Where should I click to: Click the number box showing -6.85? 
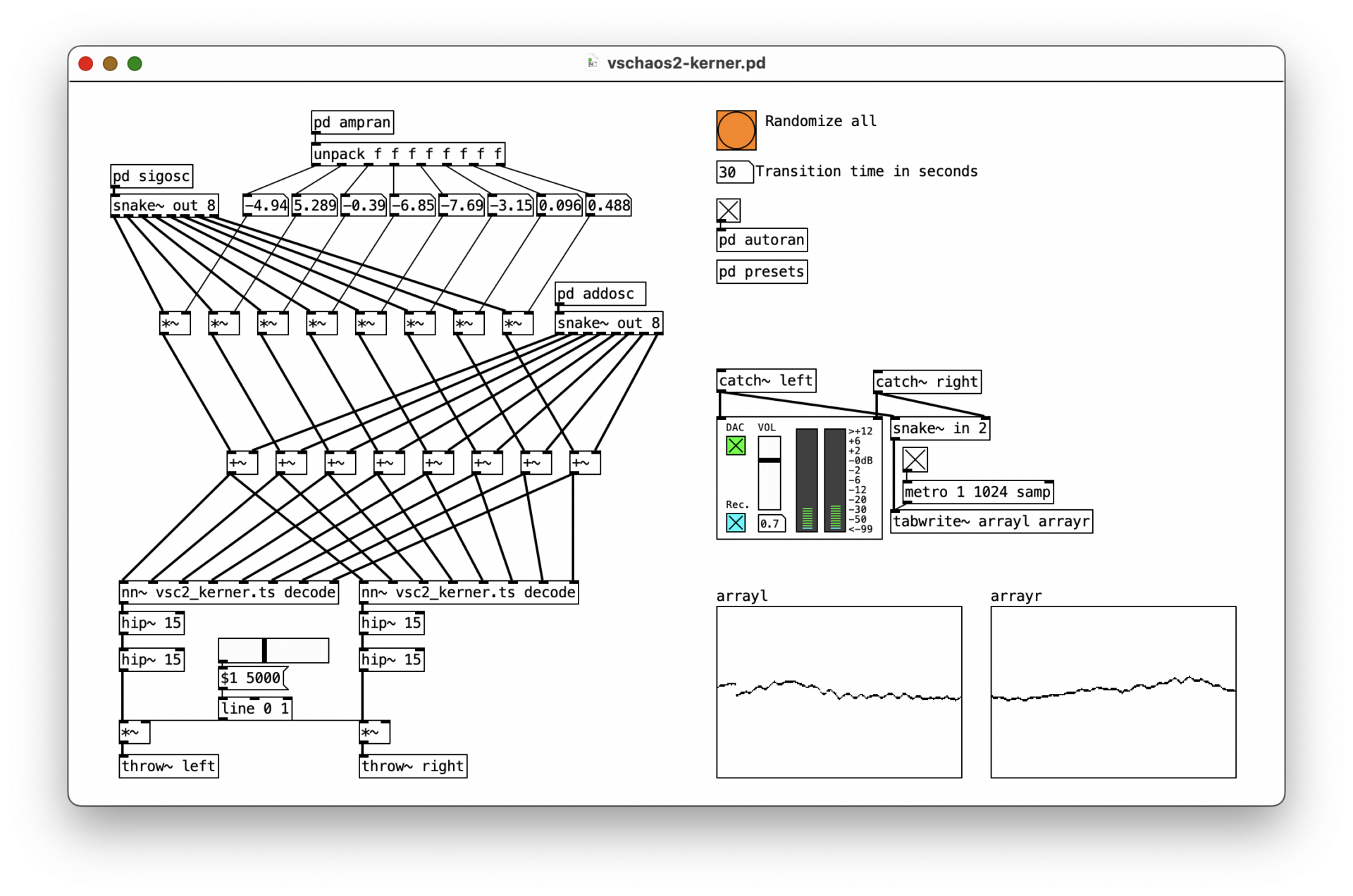[x=413, y=206]
